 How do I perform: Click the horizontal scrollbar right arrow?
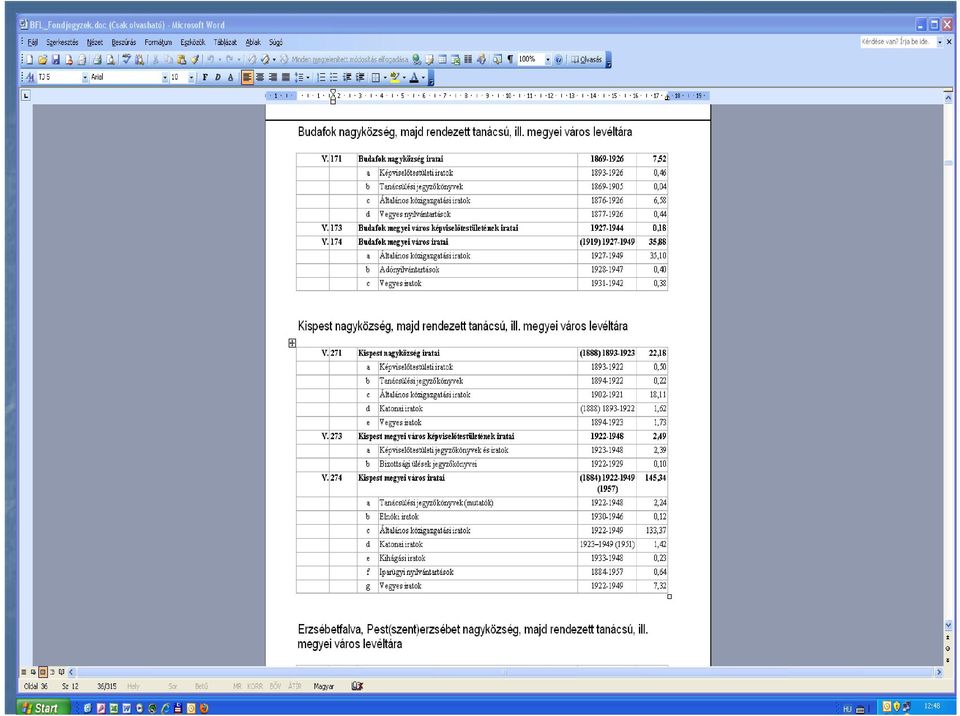click(x=939, y=672)
